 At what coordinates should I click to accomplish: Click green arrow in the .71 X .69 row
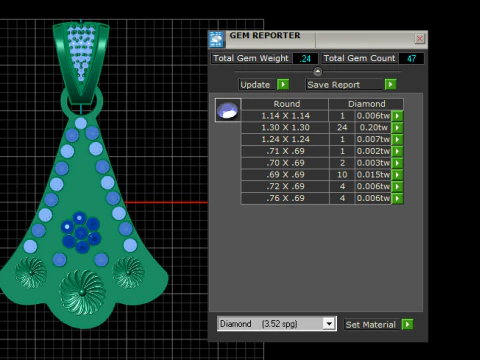(397, 151)
